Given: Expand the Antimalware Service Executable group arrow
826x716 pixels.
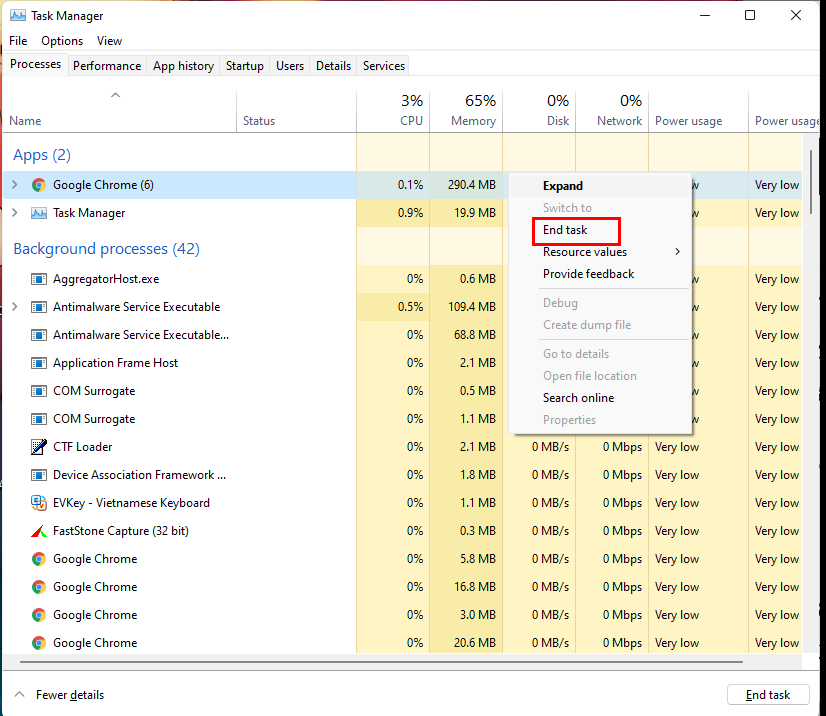Looking at the screenshot, I should coord(15,306).
